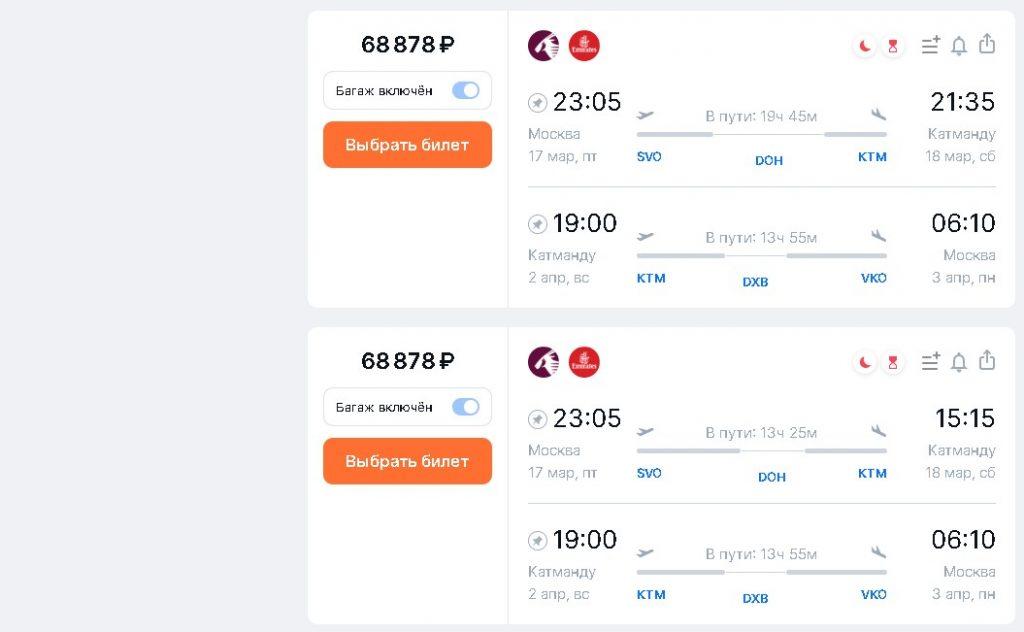Pin the 23:05 Moscow departure, first ticket
This screenshot has width=1024, height=632.
(x=537, y=103)
